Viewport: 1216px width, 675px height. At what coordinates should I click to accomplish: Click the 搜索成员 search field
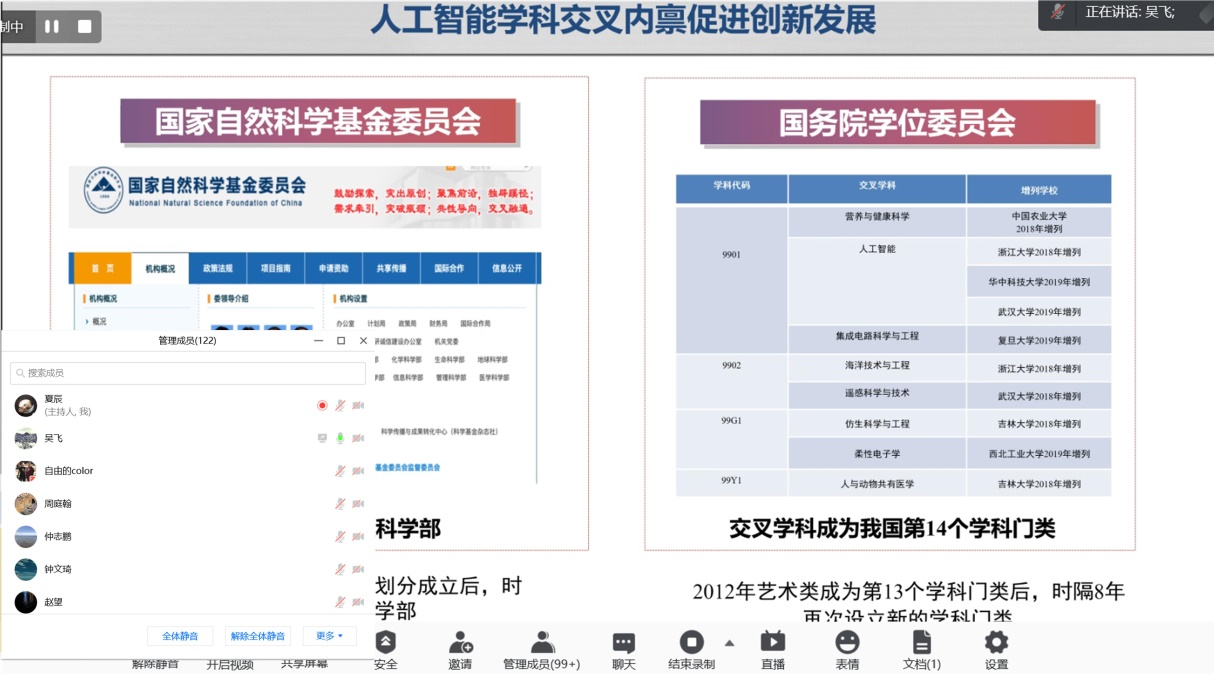[x=188, y=373]
